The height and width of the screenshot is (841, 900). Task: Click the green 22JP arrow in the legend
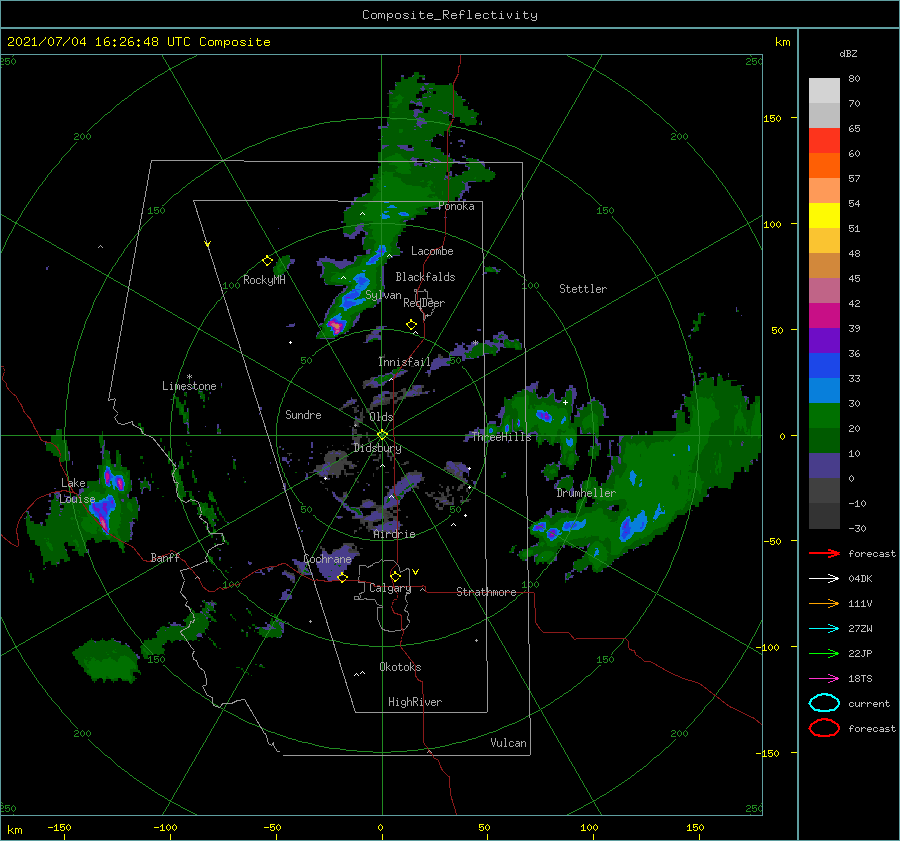point(824,653)
